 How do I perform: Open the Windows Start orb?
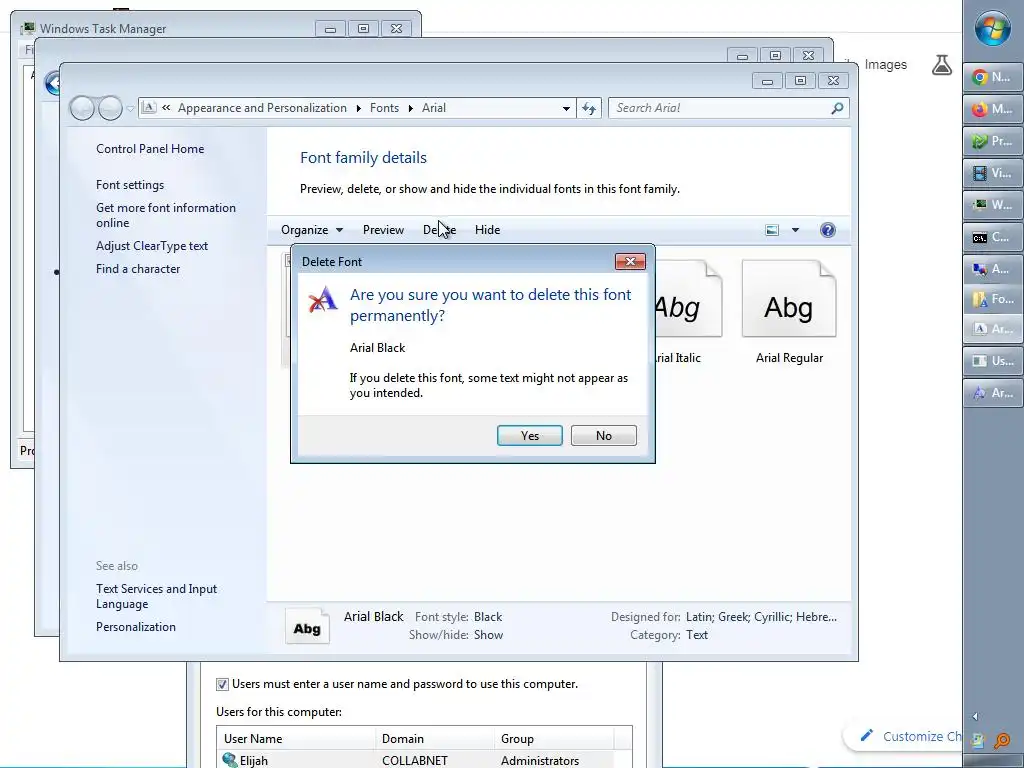click(x=993, y=28)
